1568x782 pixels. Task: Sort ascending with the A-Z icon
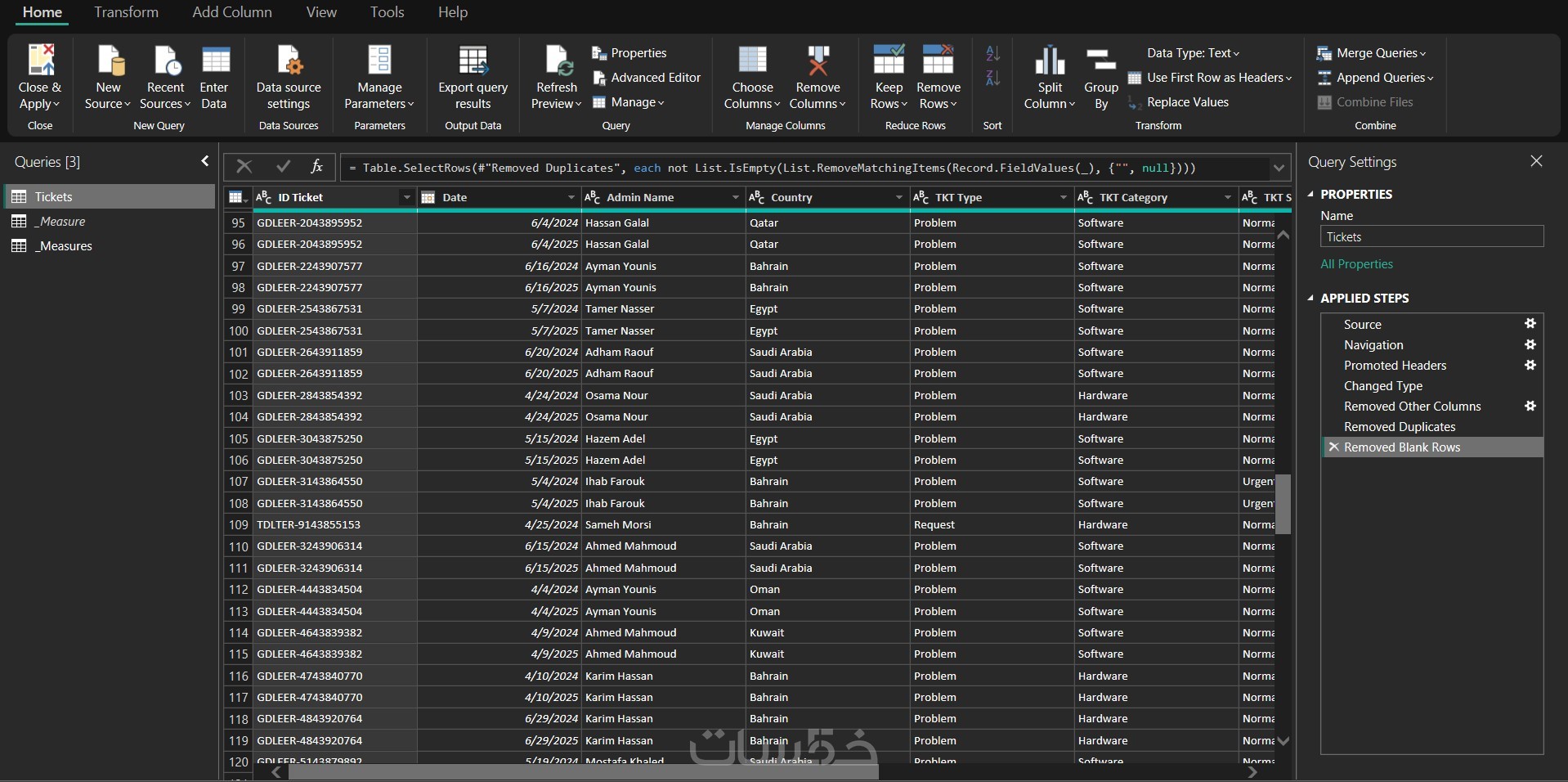click(x=992, y=53)
